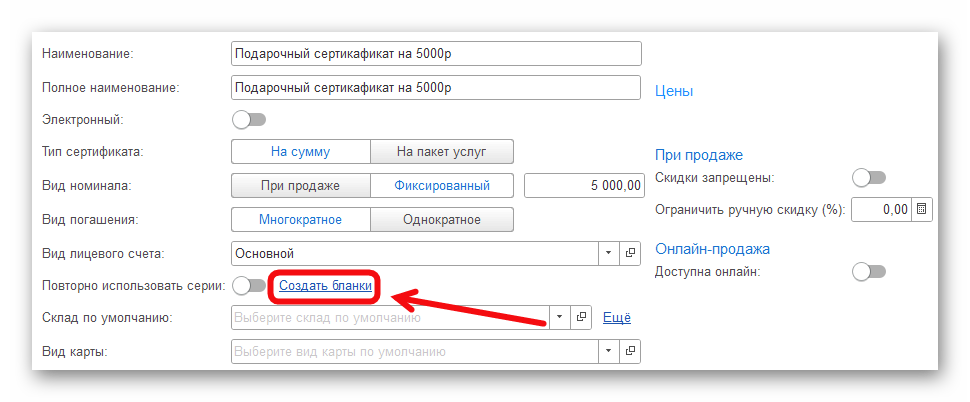Viewport: 970px width, 402px height.
Task: Expand the Вид лицевого счета dropdown arrow
Action: point(608,253)
